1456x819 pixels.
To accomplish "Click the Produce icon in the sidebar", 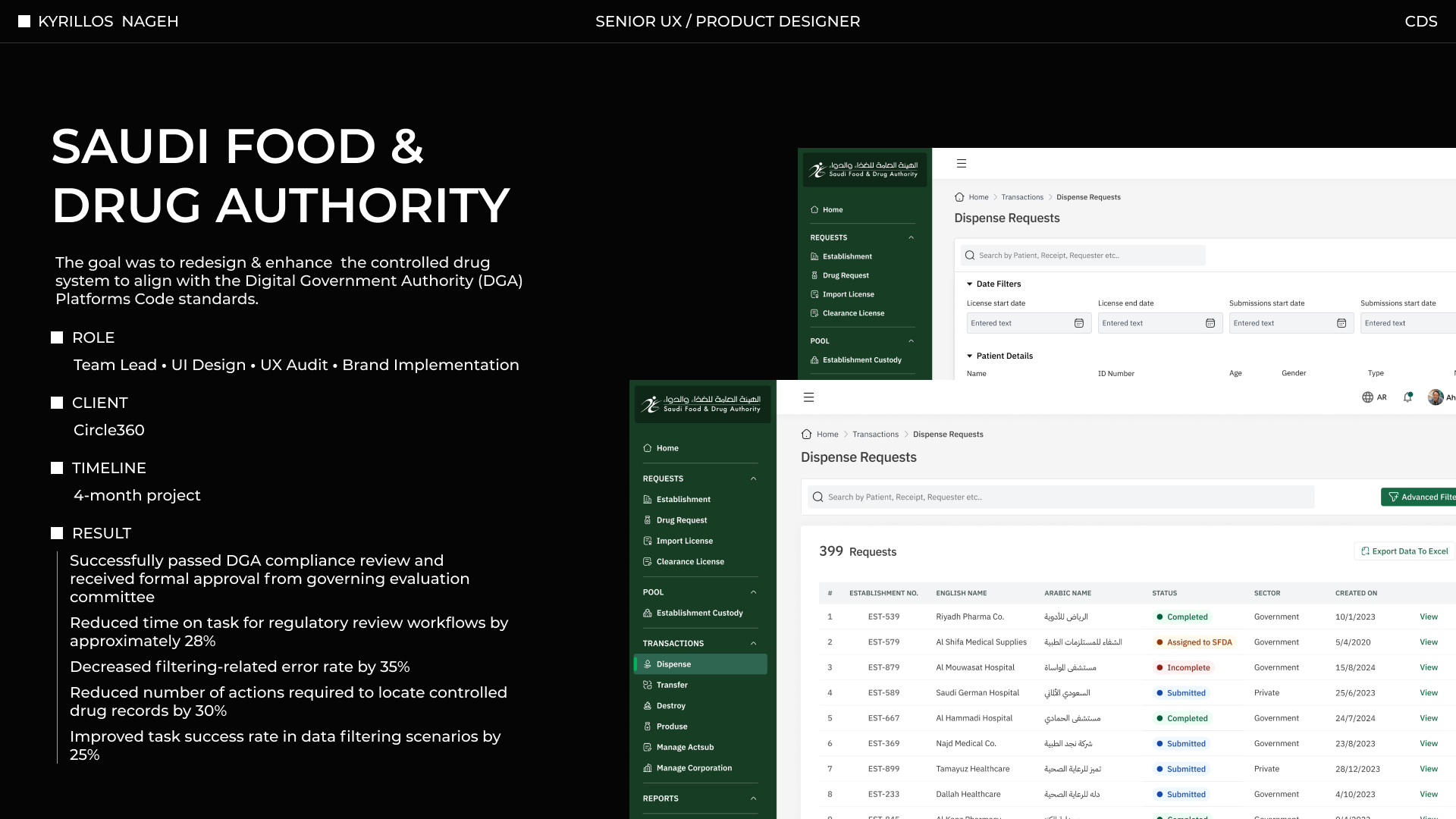I will pos(648,726).
